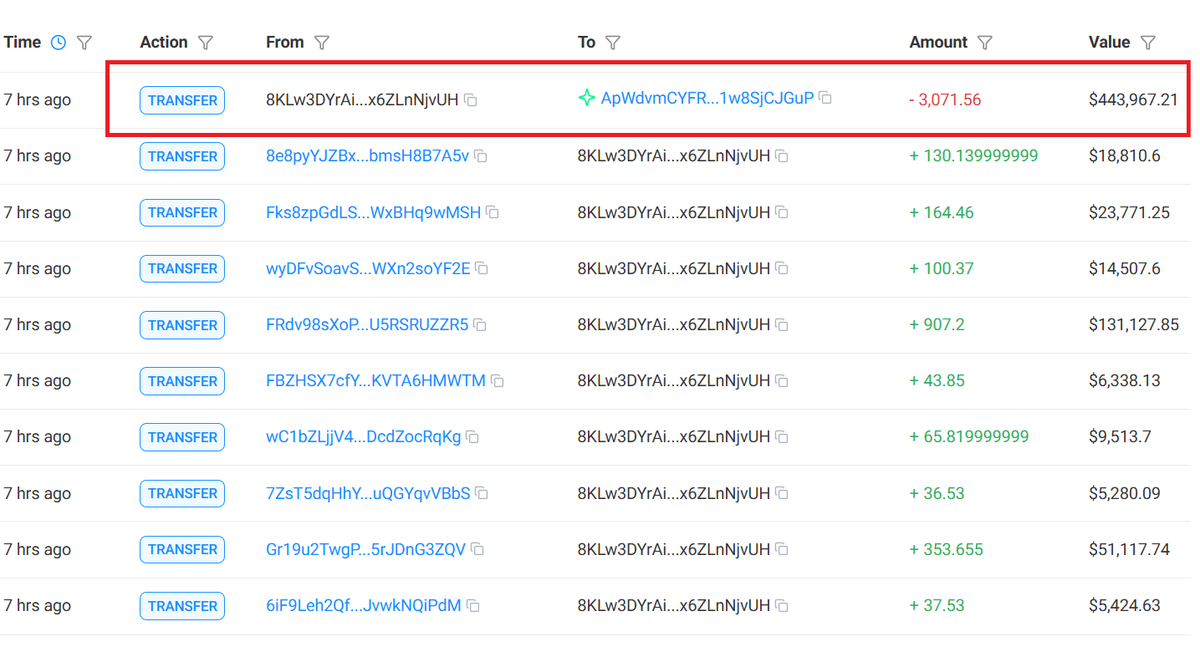Click TRANSFER badge in the -3,071.56 row
This screenshot has width=1200, height=647.
pyautogui.click(x=182, y=100)
